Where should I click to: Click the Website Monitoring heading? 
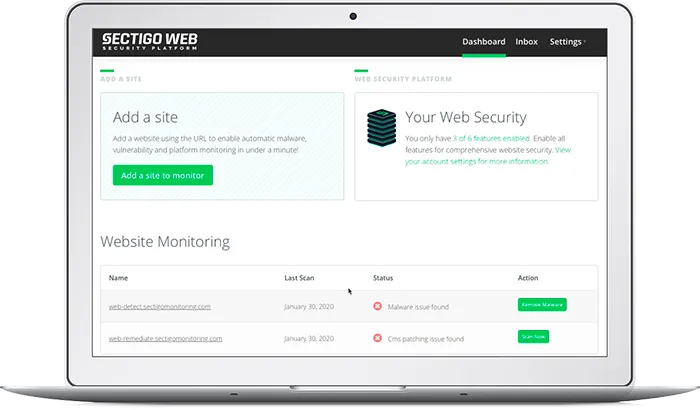[x=165, y=242]
